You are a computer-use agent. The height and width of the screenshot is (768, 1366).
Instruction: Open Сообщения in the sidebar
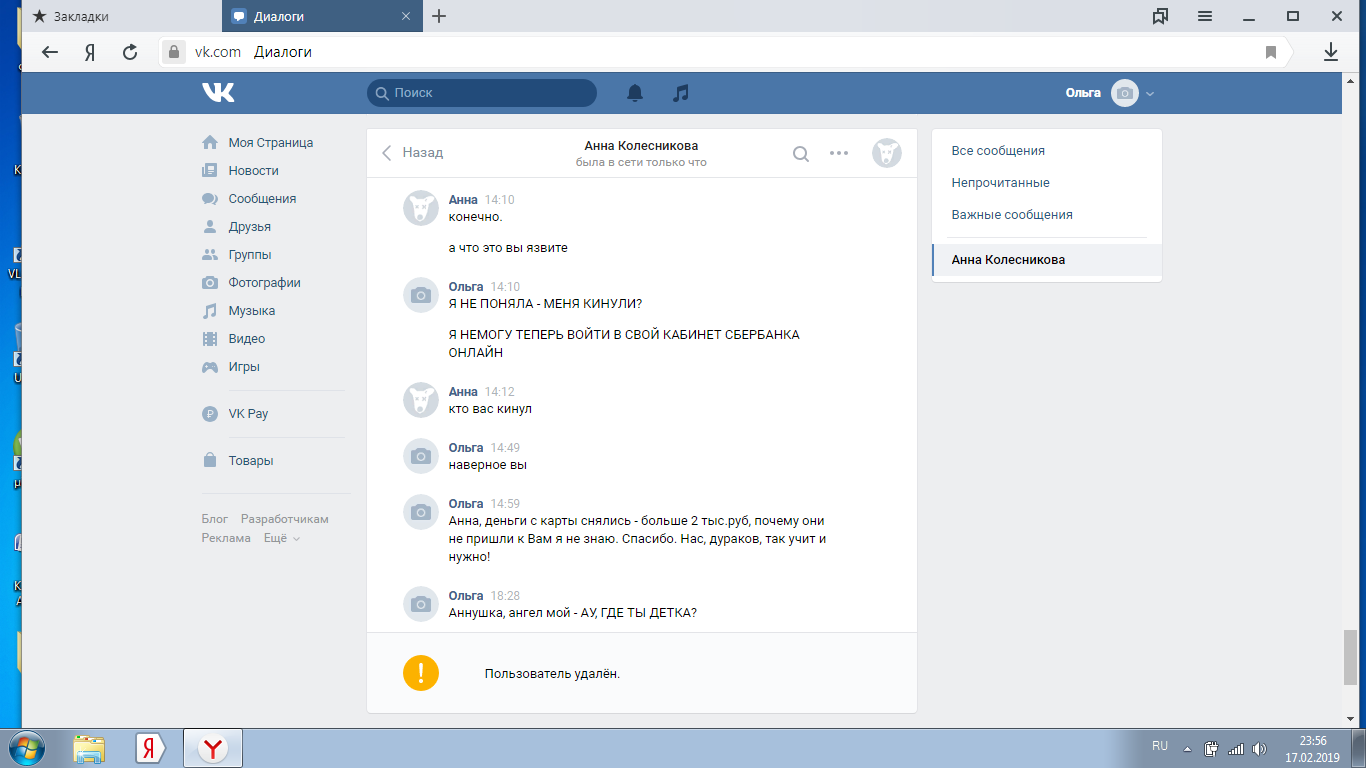pos(262,199)
